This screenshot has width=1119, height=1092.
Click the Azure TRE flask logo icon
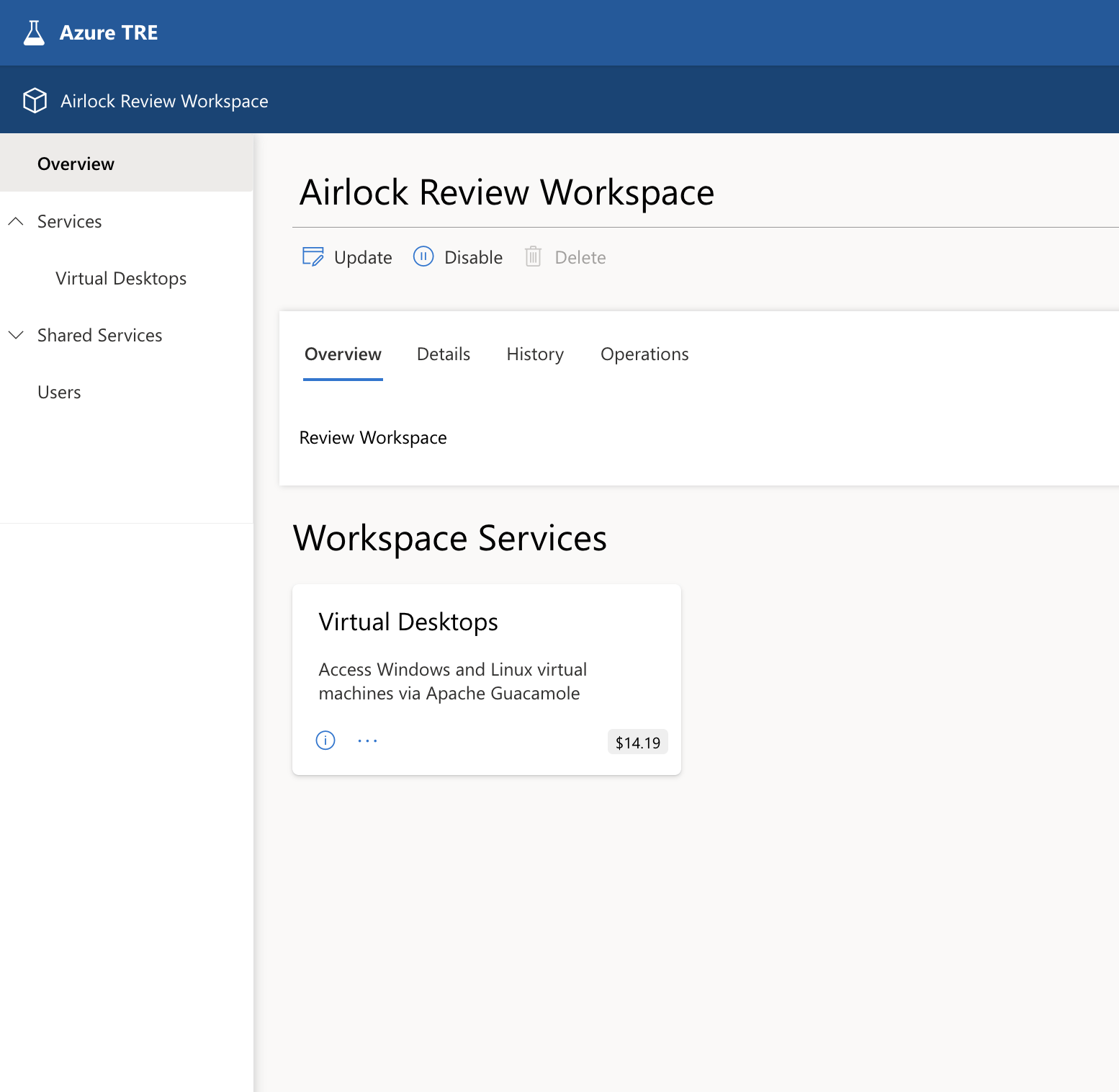[34, 33]
